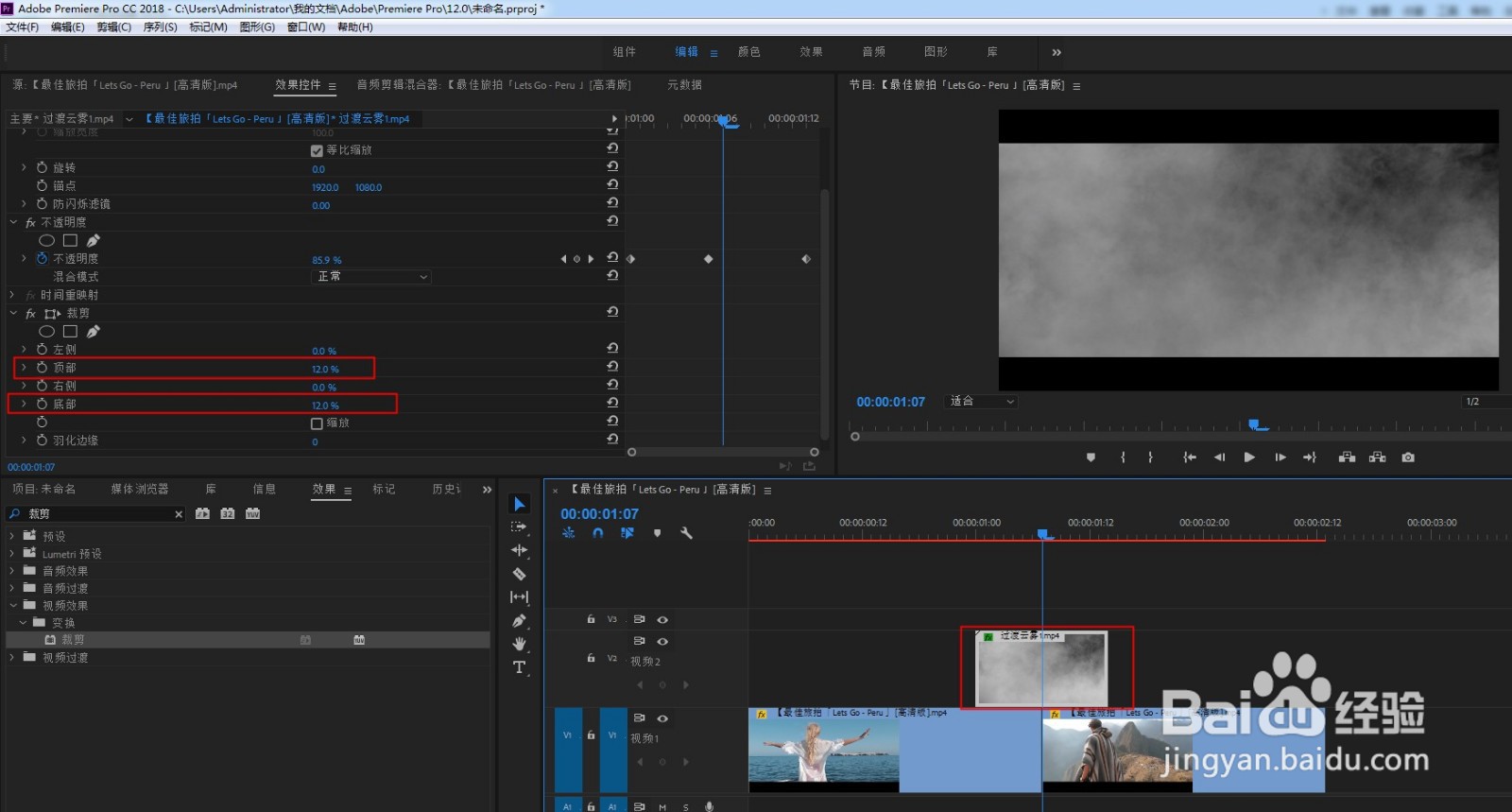Screen dimensions: 1512x812
Task: Click the Lift button
Action: pyautogui.click(x=1348, y=458)
